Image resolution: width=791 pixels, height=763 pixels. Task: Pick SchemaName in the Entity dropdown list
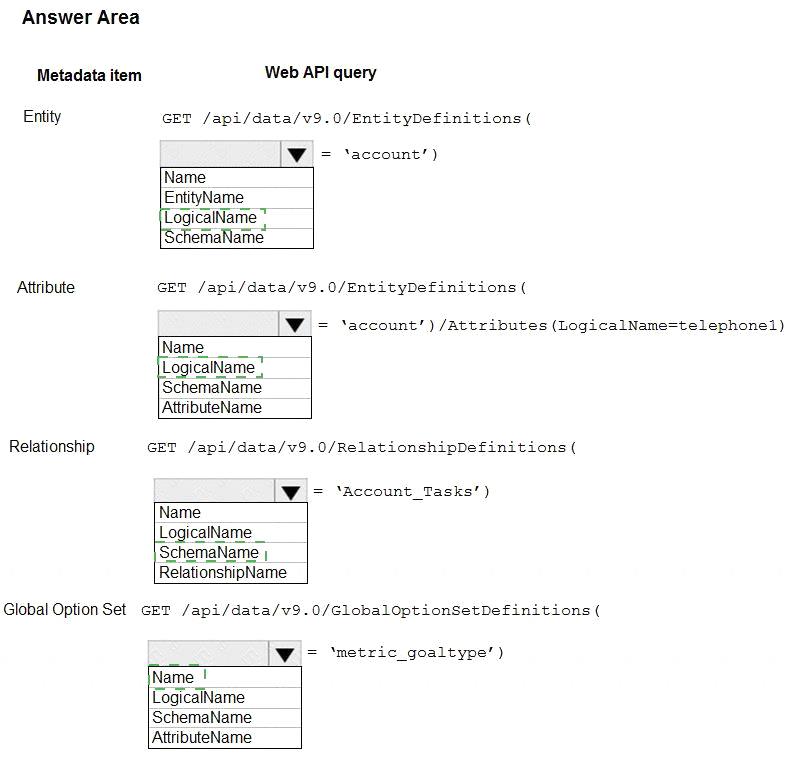pos(237,238)
